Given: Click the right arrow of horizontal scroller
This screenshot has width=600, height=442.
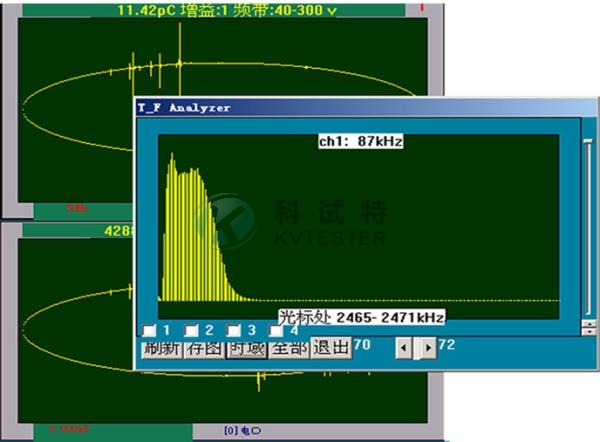Looking at the screenshot, I should [428, 348].
